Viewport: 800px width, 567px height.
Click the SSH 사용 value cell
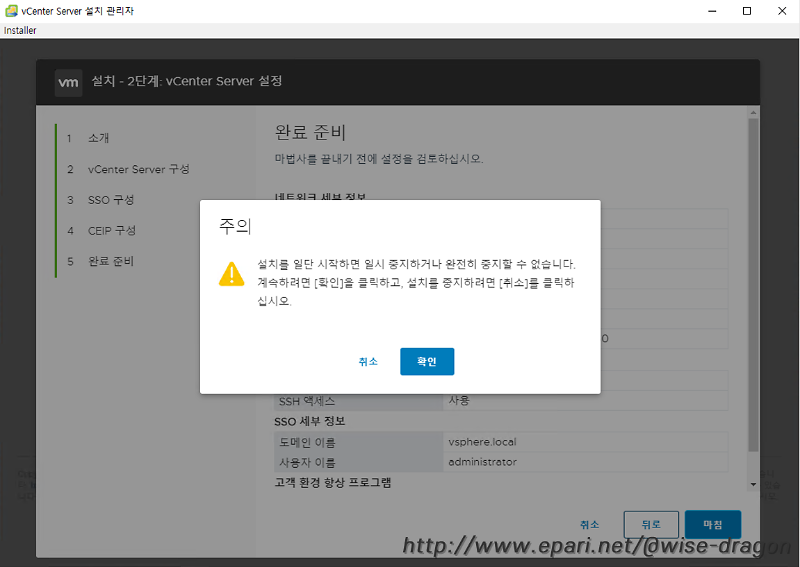(x=585, y=401)
